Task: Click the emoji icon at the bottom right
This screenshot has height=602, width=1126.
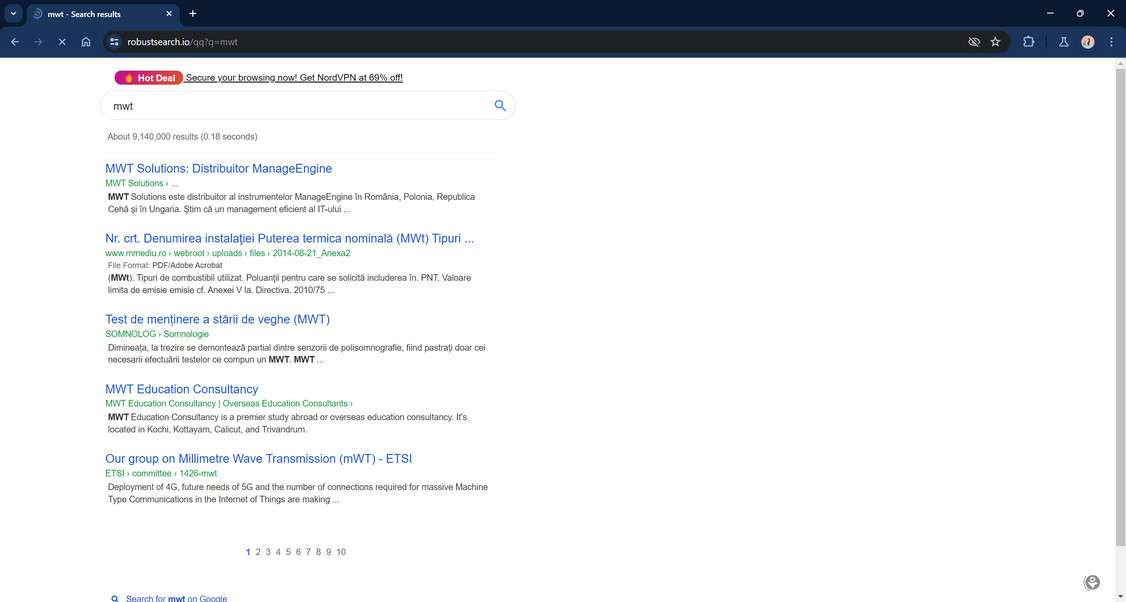Action: coord(1092,581)
